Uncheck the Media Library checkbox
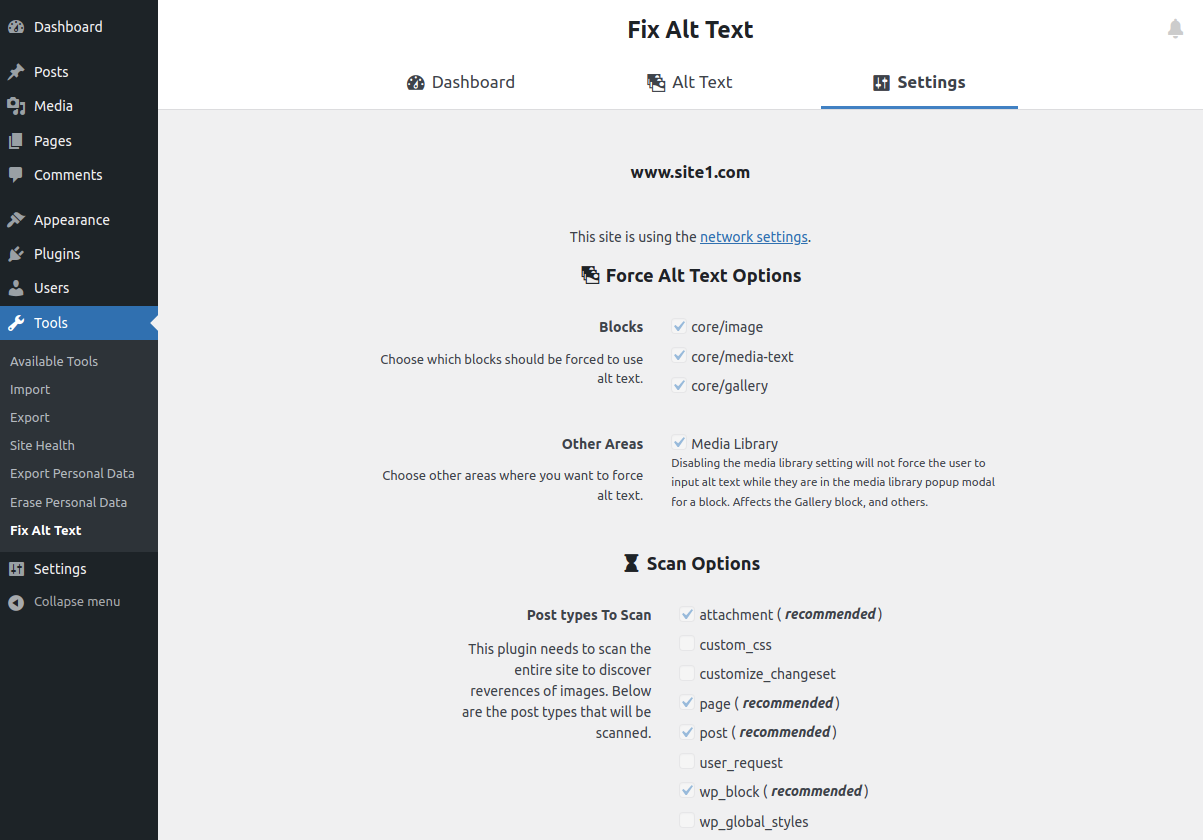The width and height of the screenshot is (1203, 840). point(679,443)
